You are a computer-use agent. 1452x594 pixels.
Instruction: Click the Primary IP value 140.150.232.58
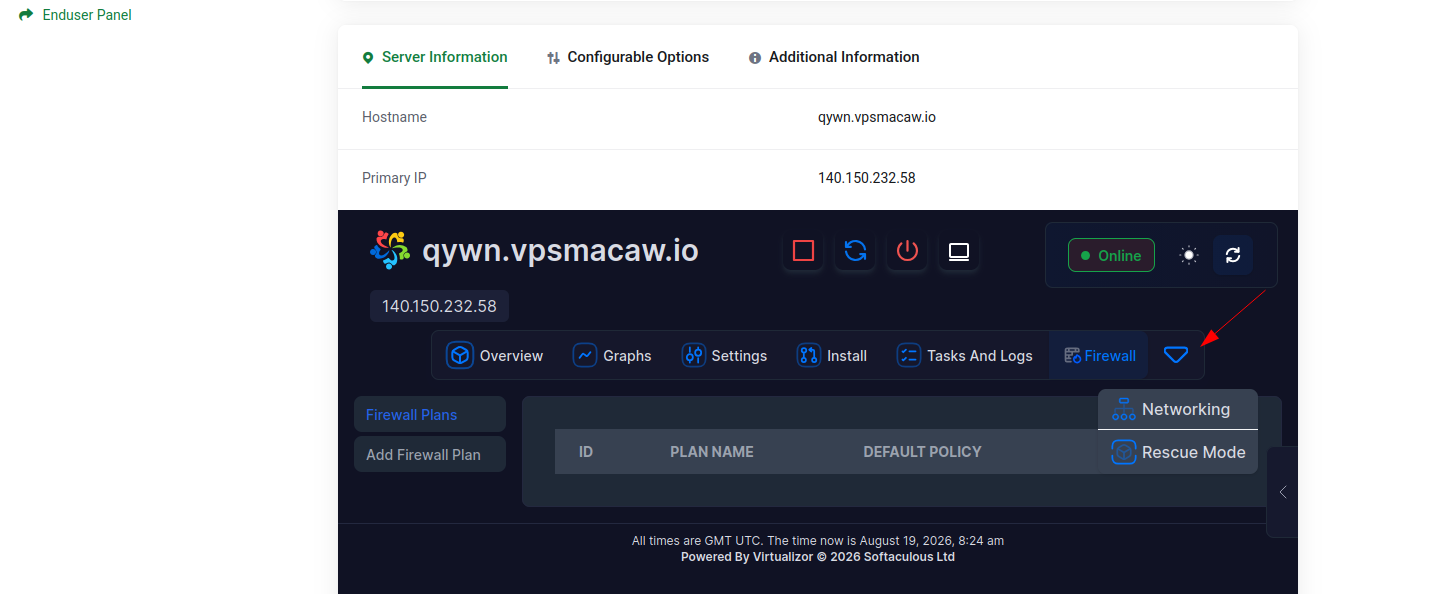pyautogui.click(x=867, y=178)
